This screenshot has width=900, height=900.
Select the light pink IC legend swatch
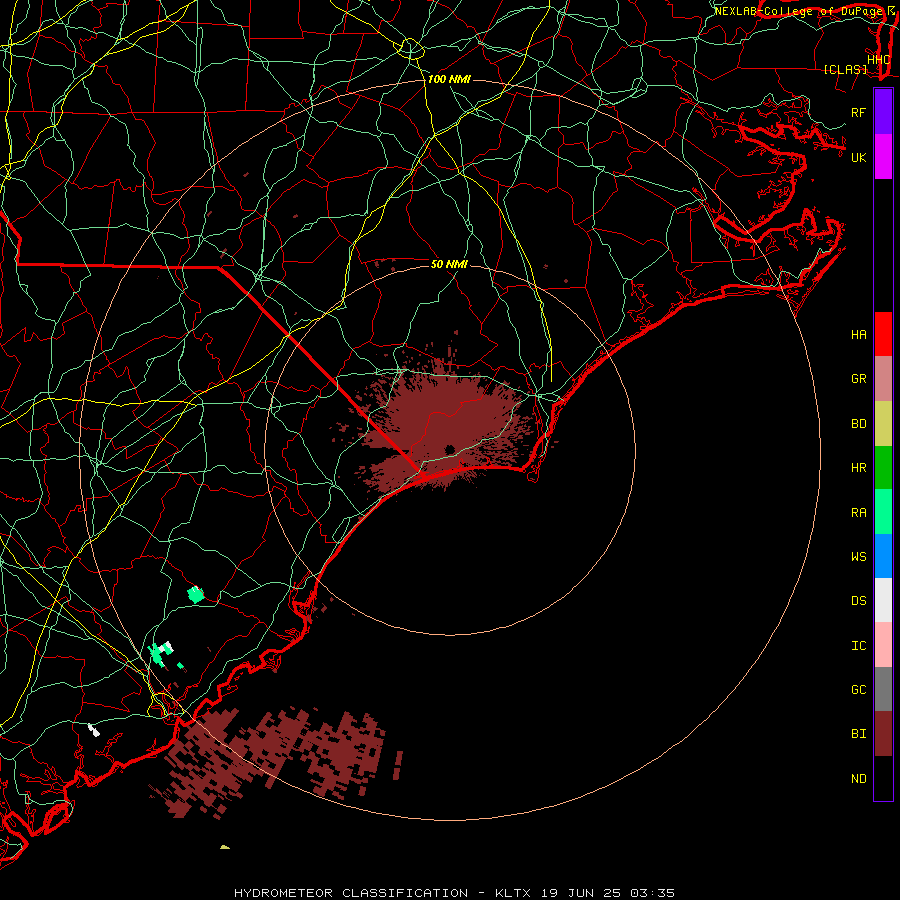[x=883, y=645]
